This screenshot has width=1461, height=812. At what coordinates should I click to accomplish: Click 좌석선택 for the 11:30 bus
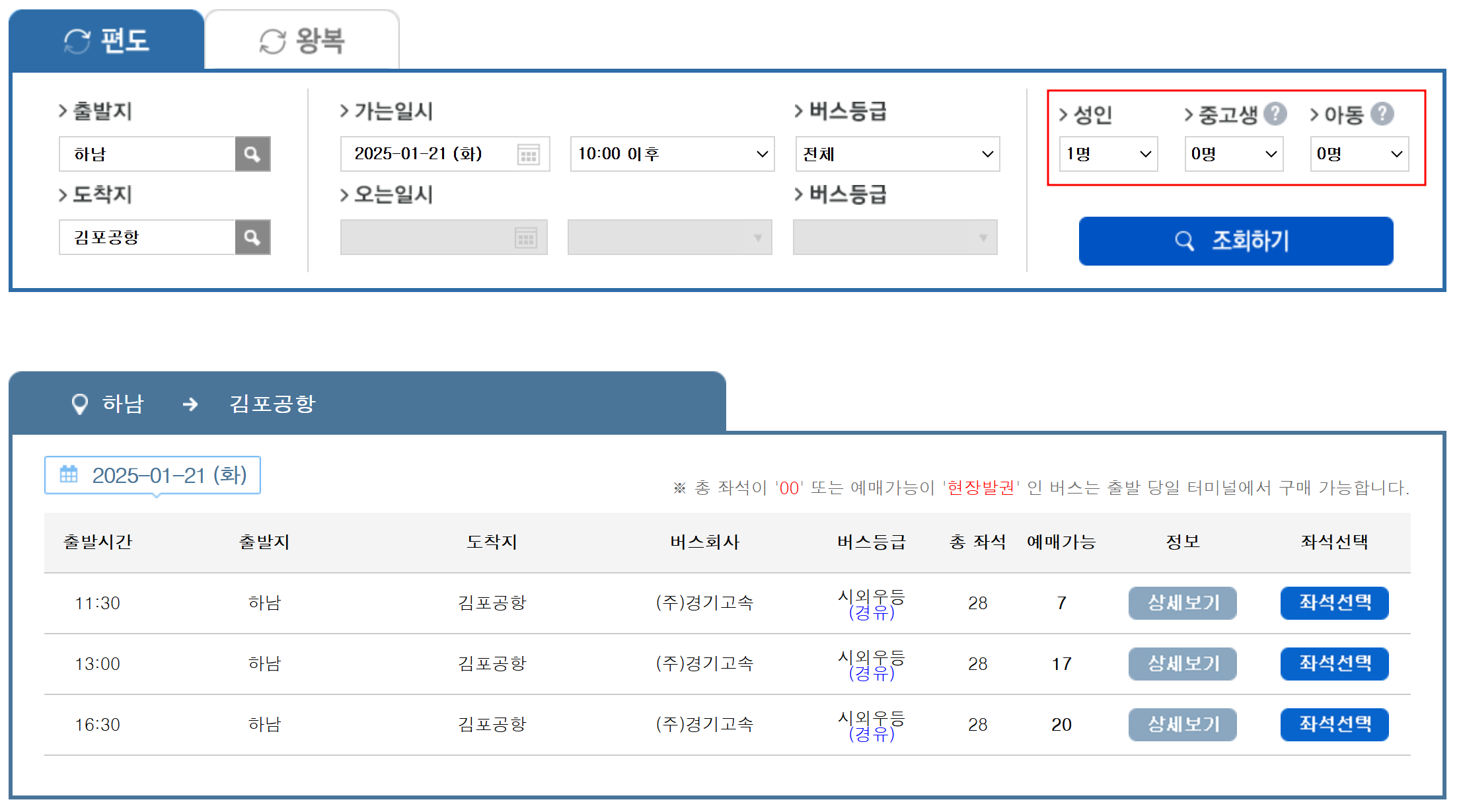1334,603
